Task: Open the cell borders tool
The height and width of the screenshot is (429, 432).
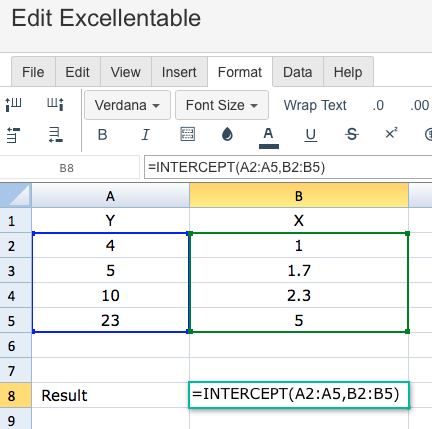Action: 188,134
